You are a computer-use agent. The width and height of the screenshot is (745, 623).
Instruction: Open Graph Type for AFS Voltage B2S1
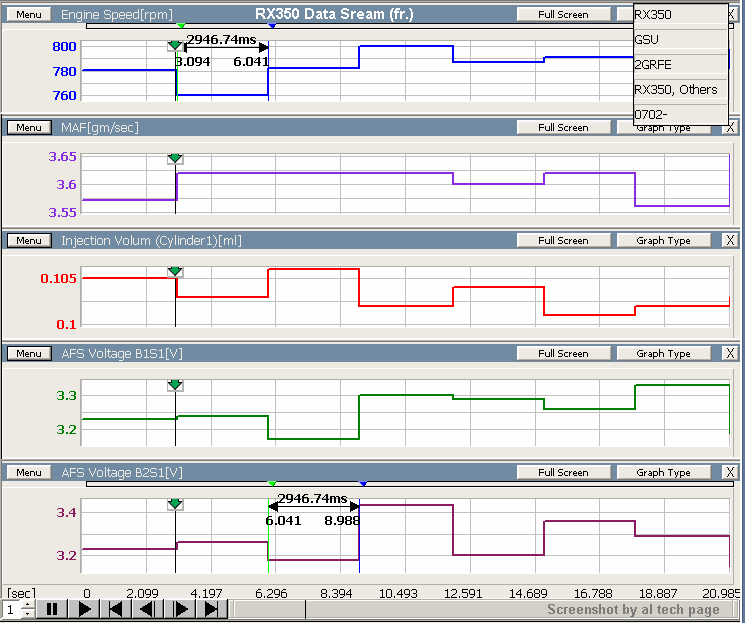point(664,472)
